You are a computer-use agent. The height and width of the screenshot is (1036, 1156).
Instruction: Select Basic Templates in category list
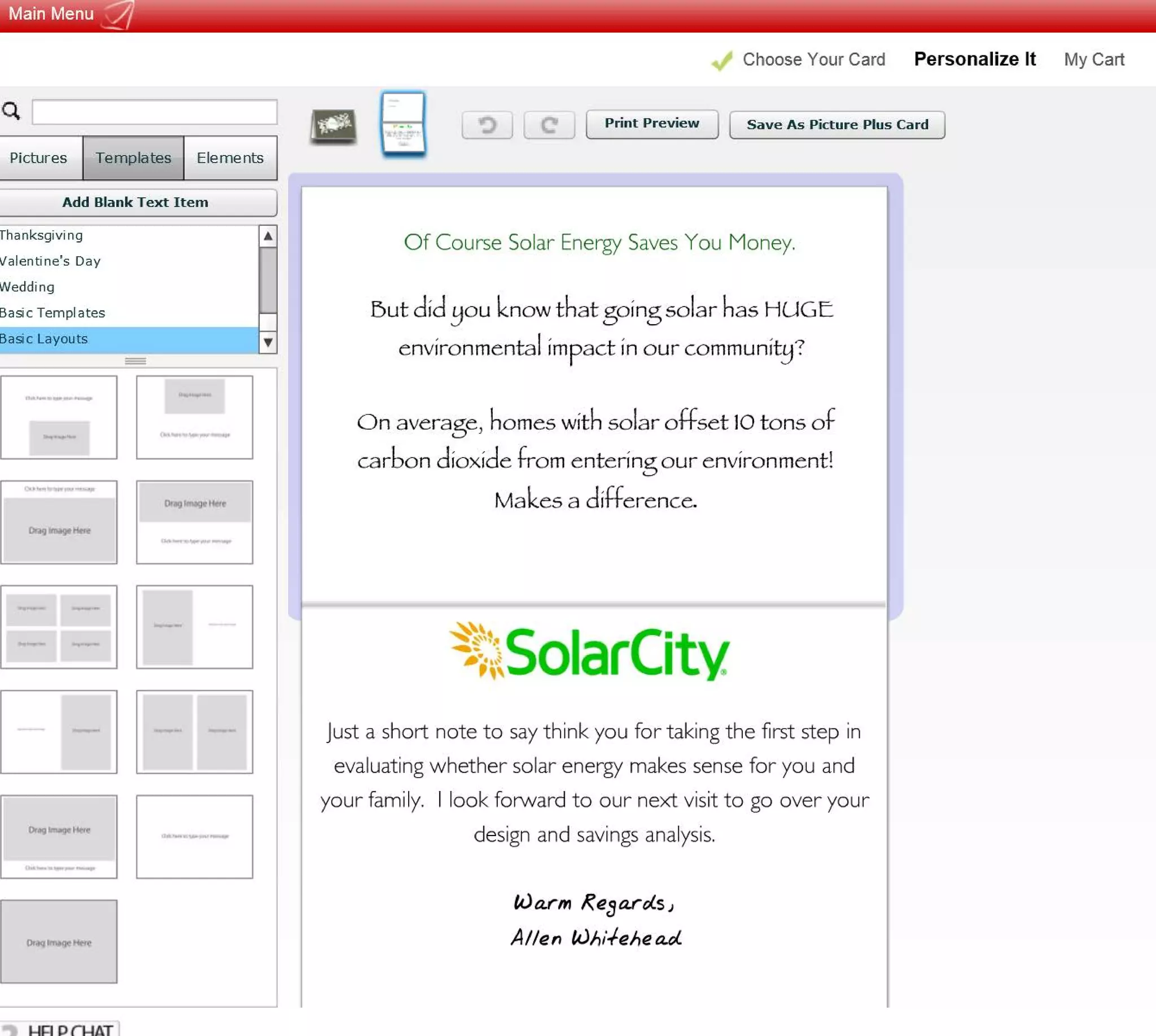pyautogui.click(x=52, y=313)
